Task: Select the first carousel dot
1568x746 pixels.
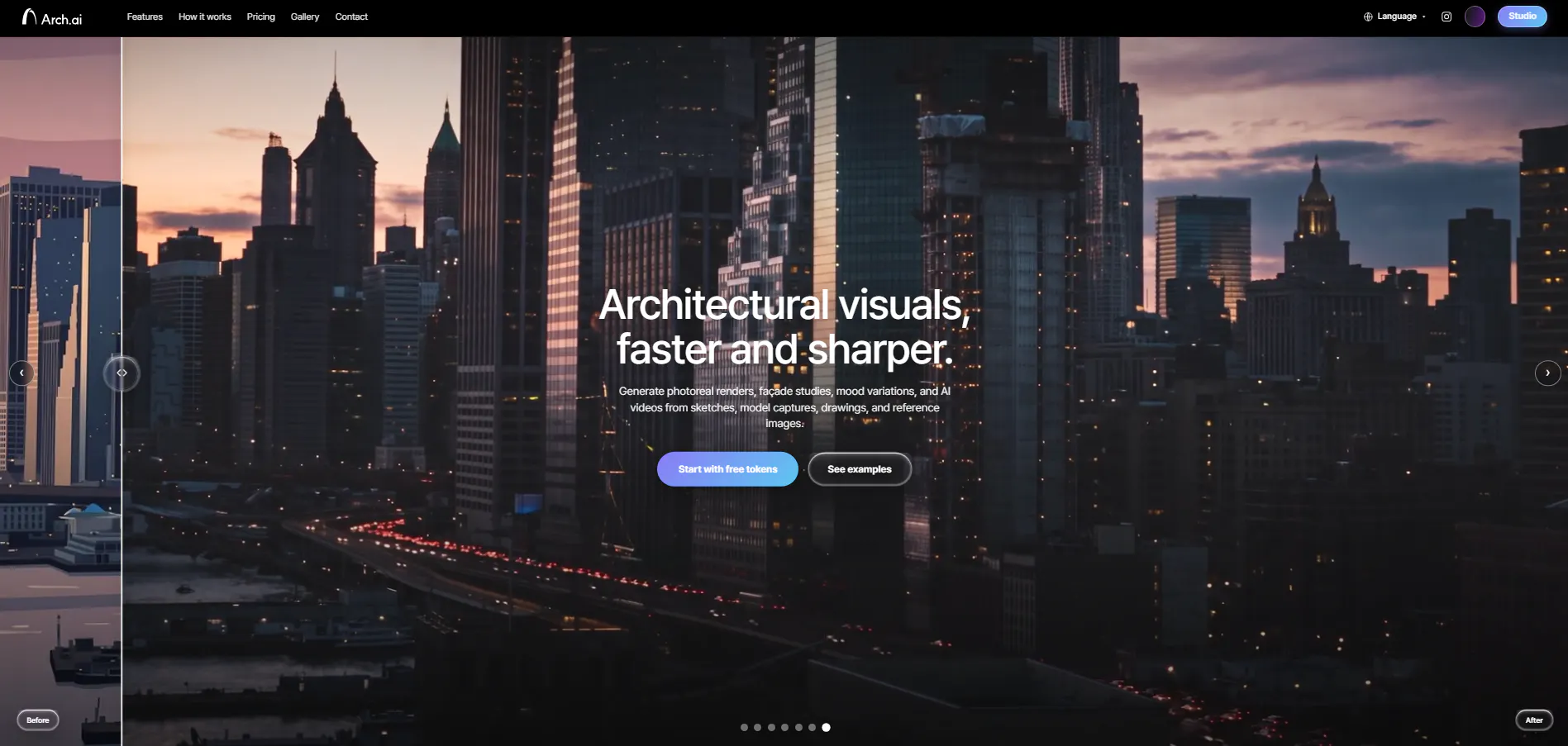Action: click(x=744, y=728)
